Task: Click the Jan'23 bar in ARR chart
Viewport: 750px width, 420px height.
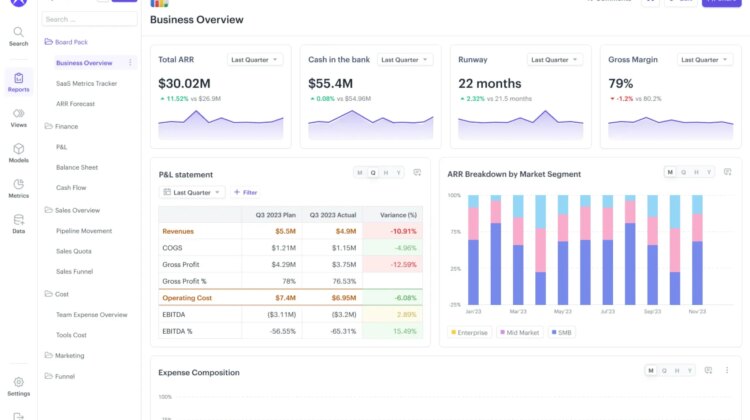Action: [x=473, y=250]
